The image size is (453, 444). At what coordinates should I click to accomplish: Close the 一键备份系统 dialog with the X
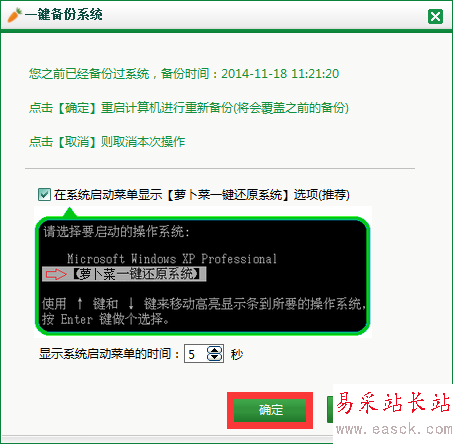click(x=435, y=16)
